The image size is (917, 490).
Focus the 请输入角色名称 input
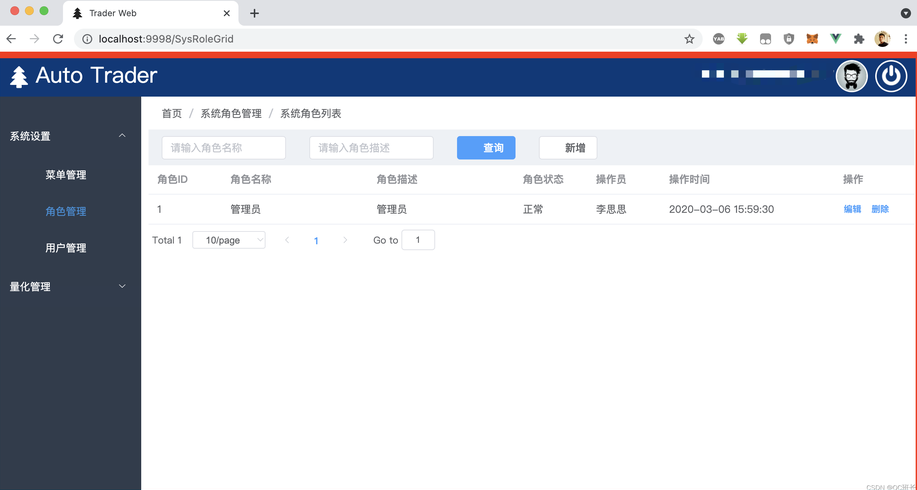[223, 148]
